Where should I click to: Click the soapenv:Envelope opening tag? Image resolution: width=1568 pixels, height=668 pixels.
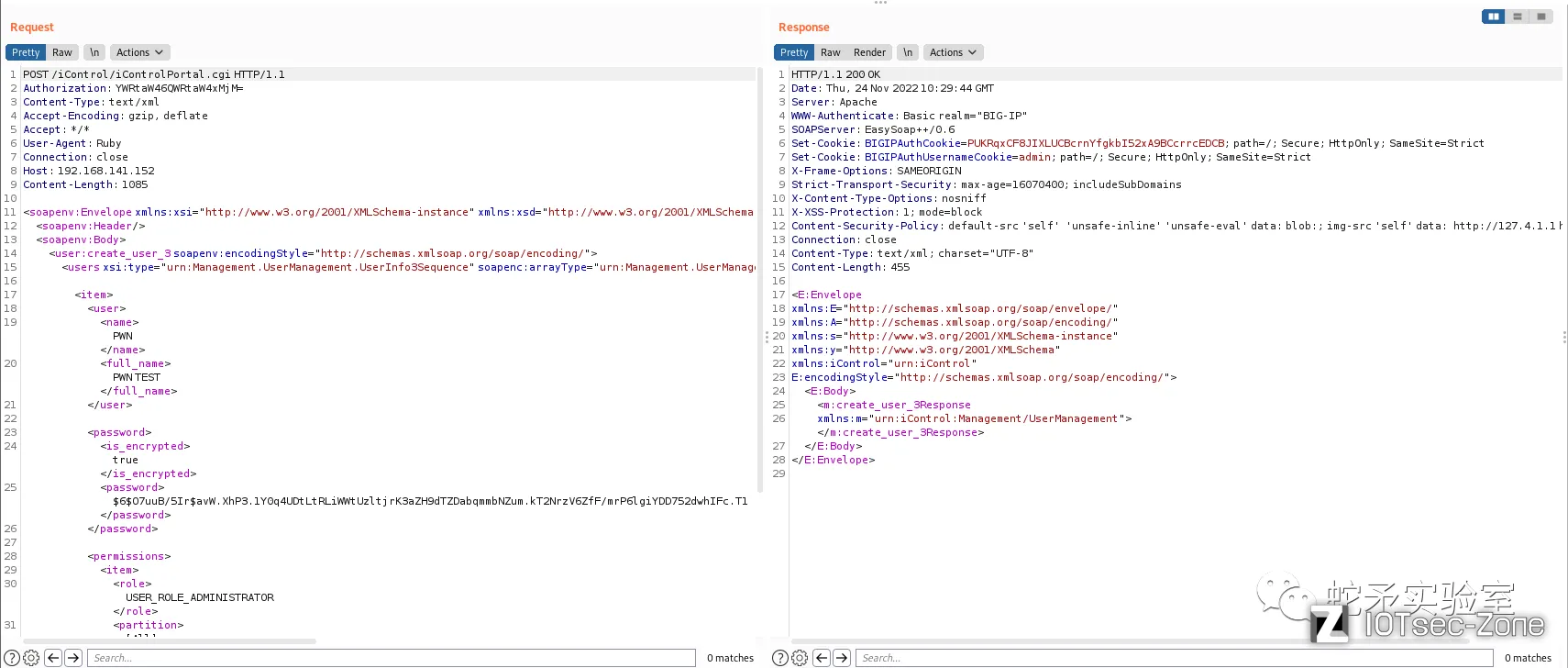click(388, 212)
